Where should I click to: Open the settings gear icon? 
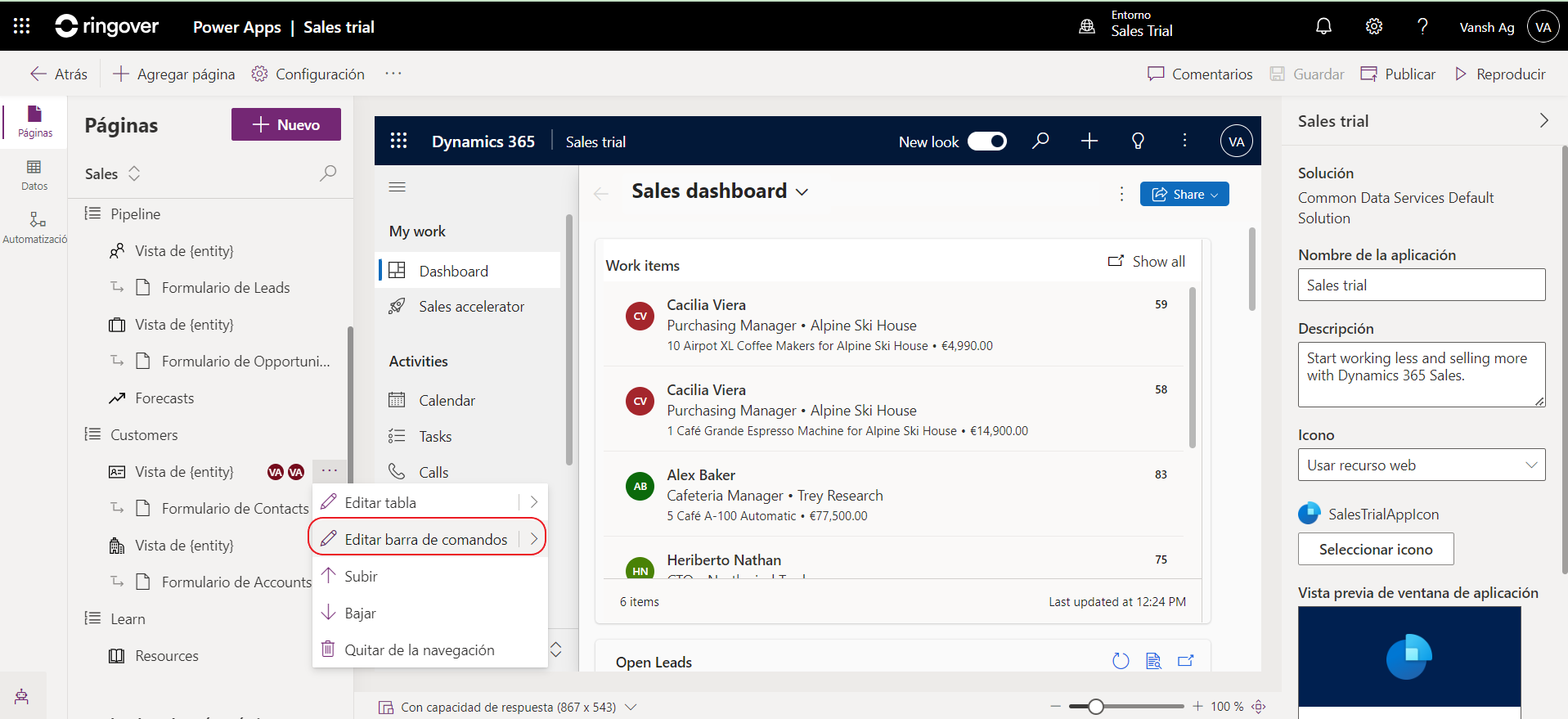click(x=1374, y=26)
